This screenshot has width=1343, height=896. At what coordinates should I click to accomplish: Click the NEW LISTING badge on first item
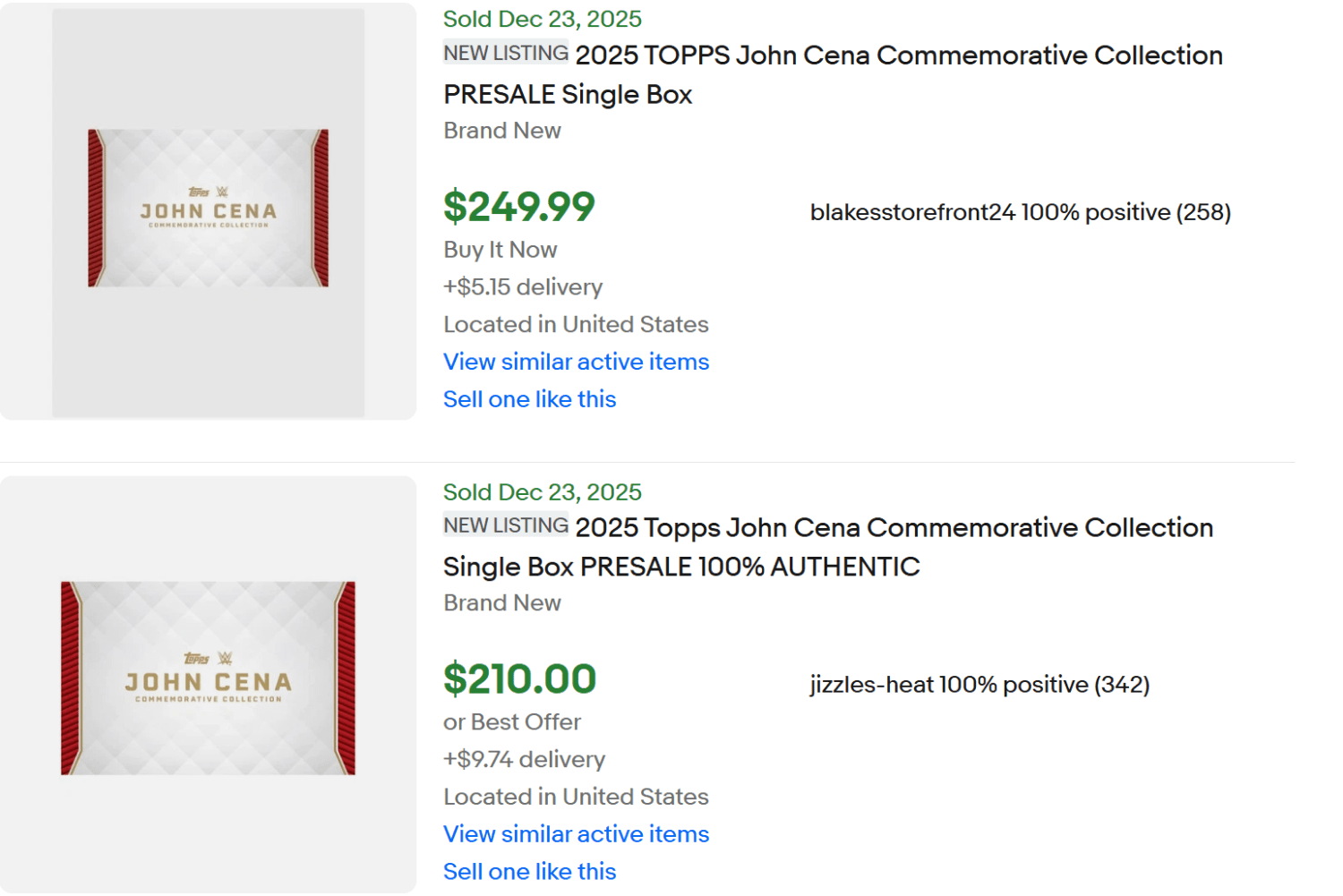[x=505, y=53]
